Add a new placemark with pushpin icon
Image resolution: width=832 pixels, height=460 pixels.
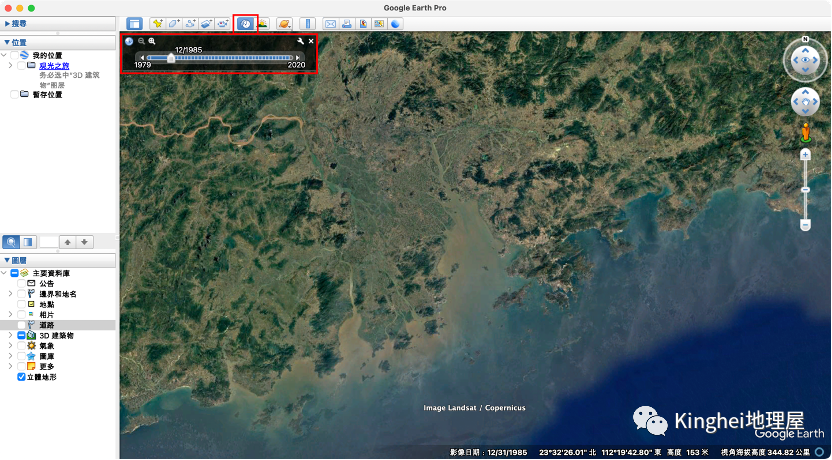pyautogui.click(x=158, y=23)
